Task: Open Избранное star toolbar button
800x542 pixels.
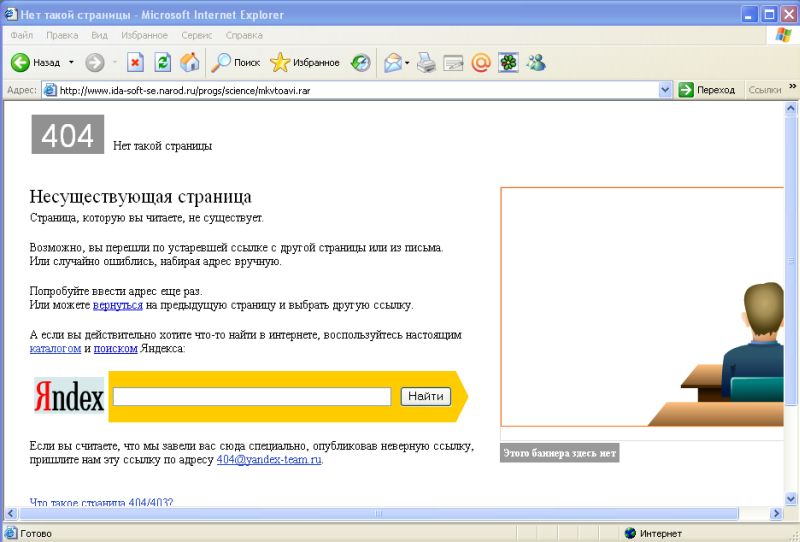Action: [305, 63]
